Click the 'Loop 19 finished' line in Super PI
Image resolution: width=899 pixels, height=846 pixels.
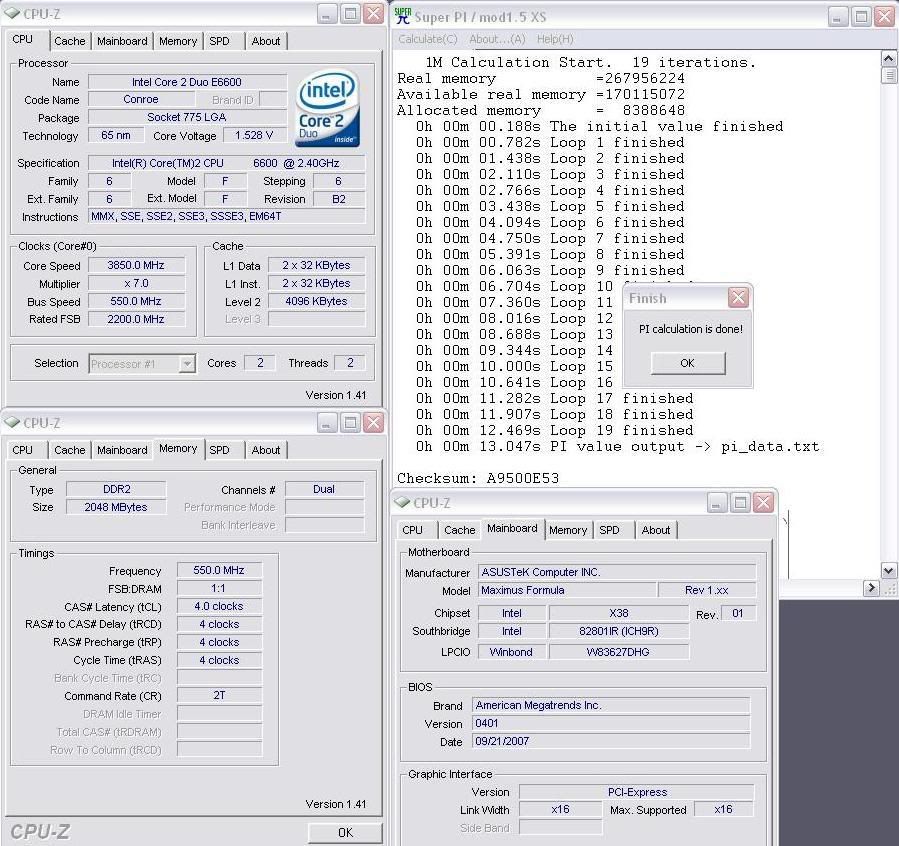554,430
